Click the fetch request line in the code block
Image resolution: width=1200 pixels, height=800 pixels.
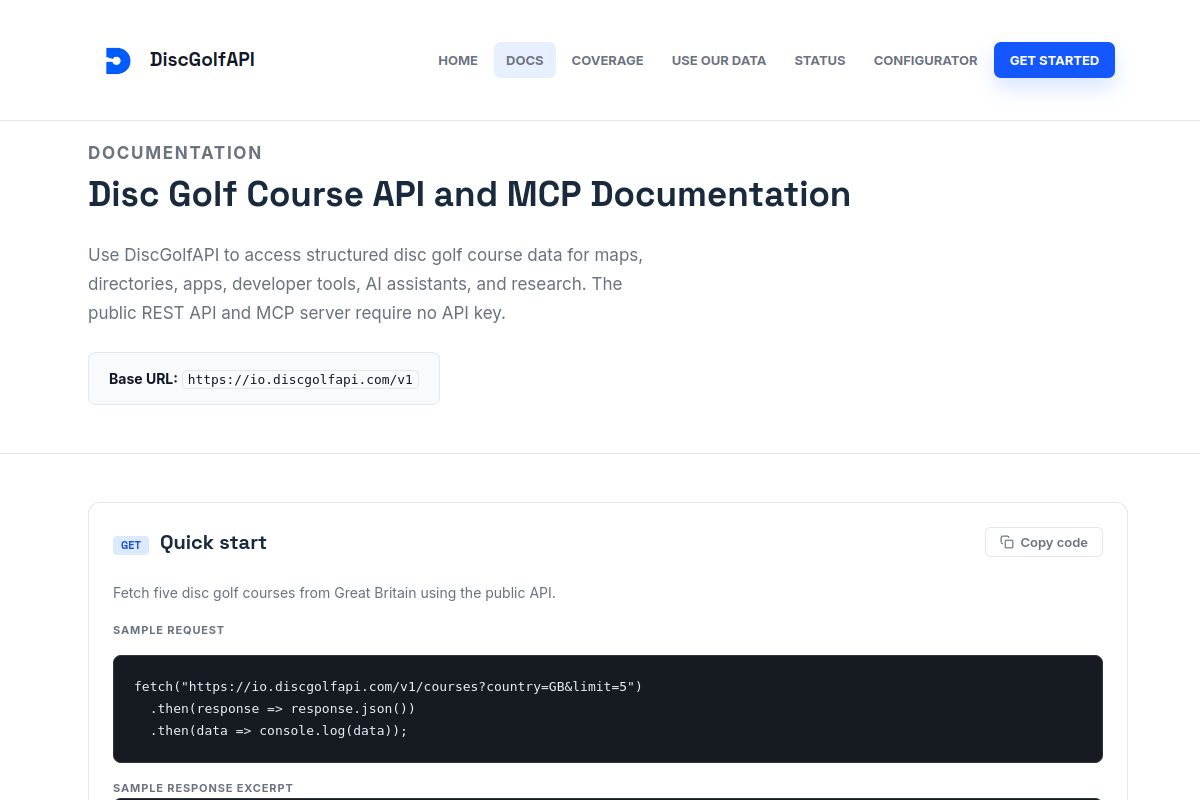388,687
